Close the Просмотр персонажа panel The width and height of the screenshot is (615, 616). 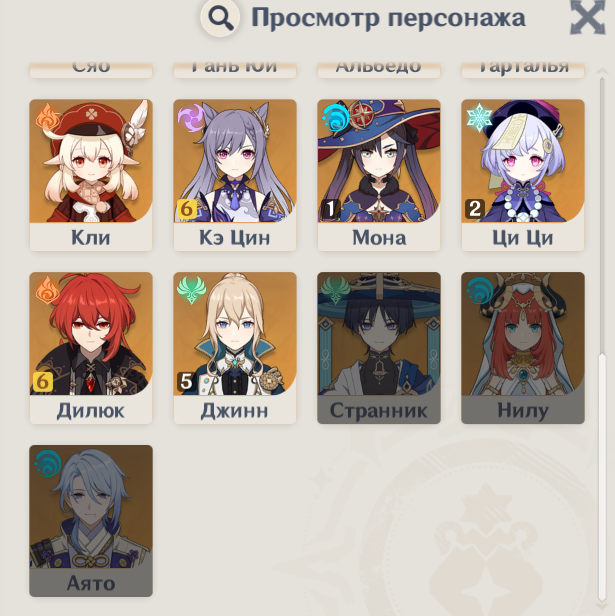coord(587,18)
